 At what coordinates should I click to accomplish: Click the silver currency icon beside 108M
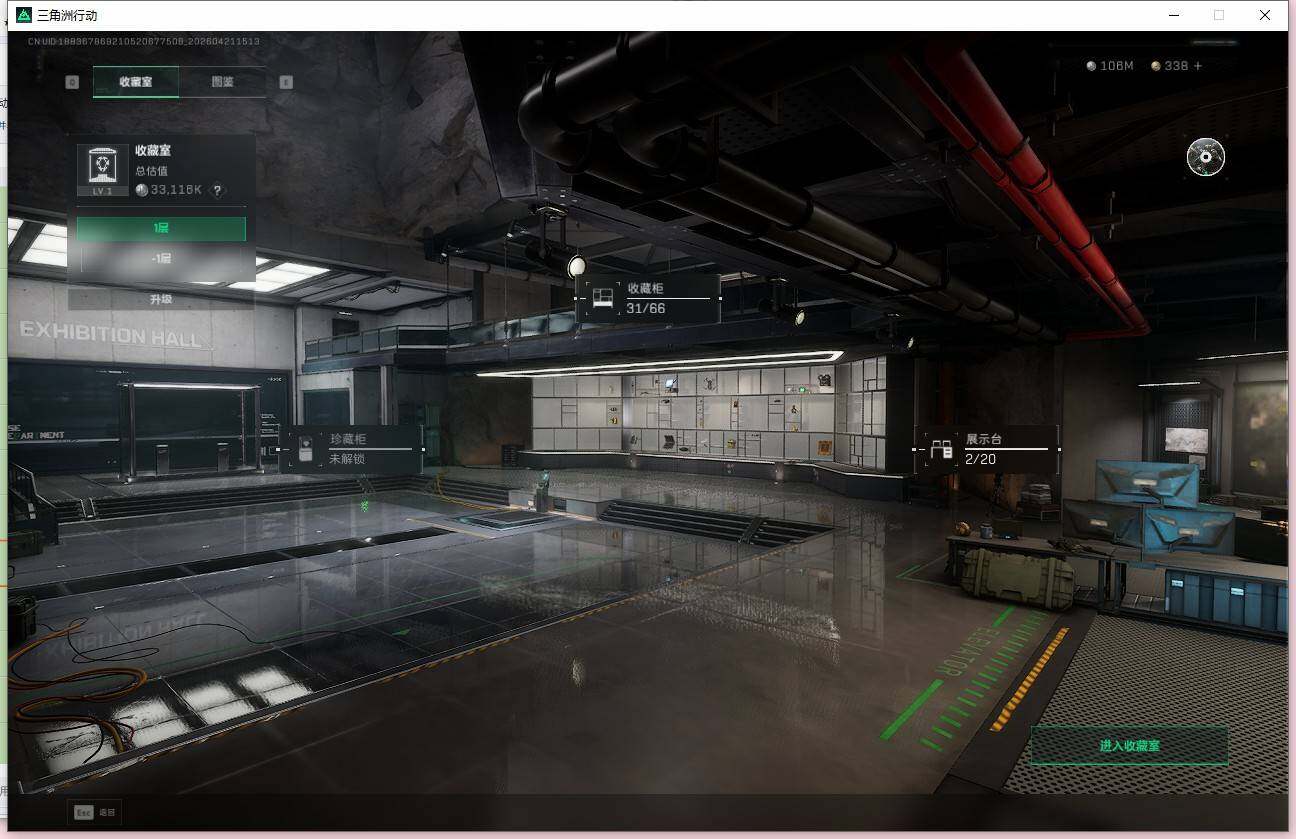(1091, 66)
